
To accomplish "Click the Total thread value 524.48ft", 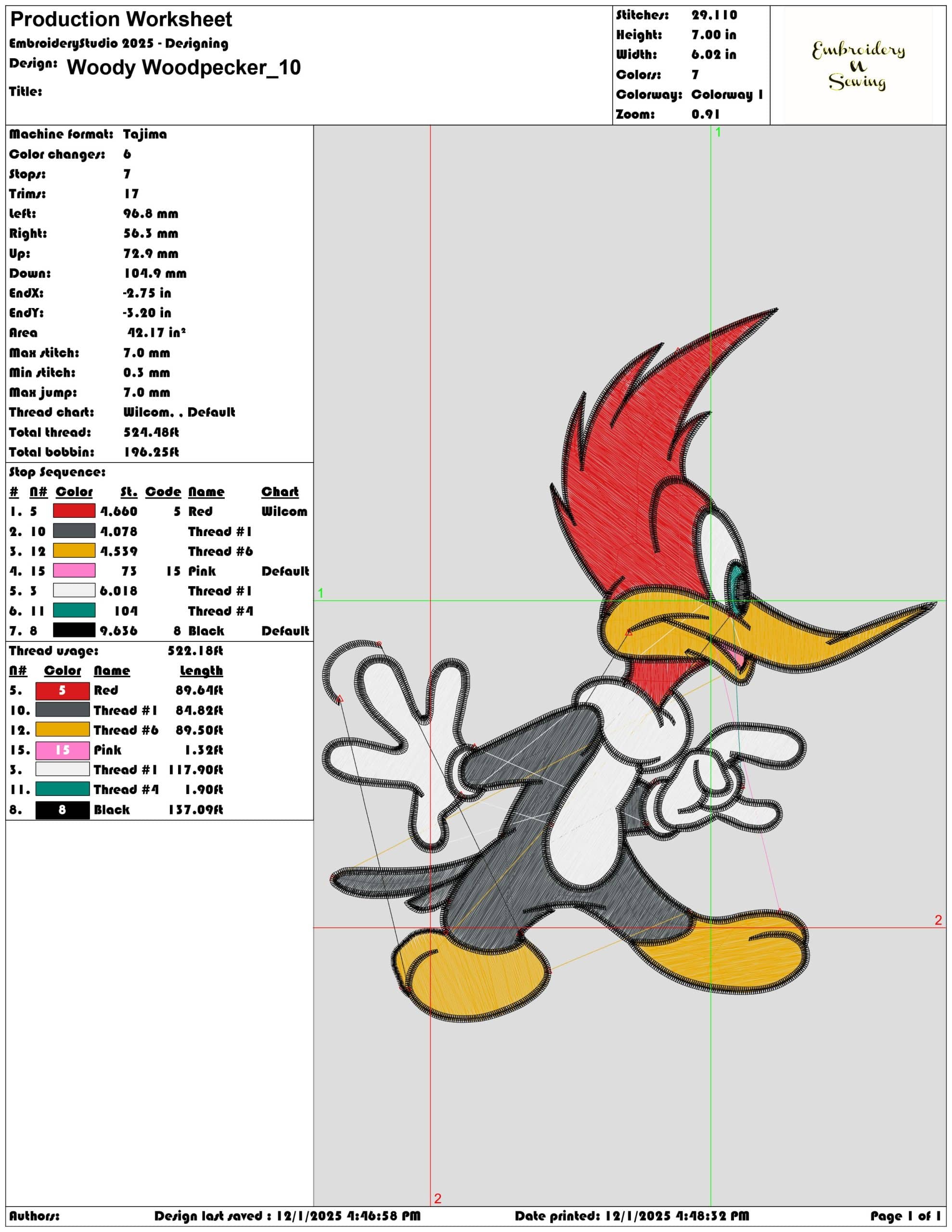I will coord(151,432).
